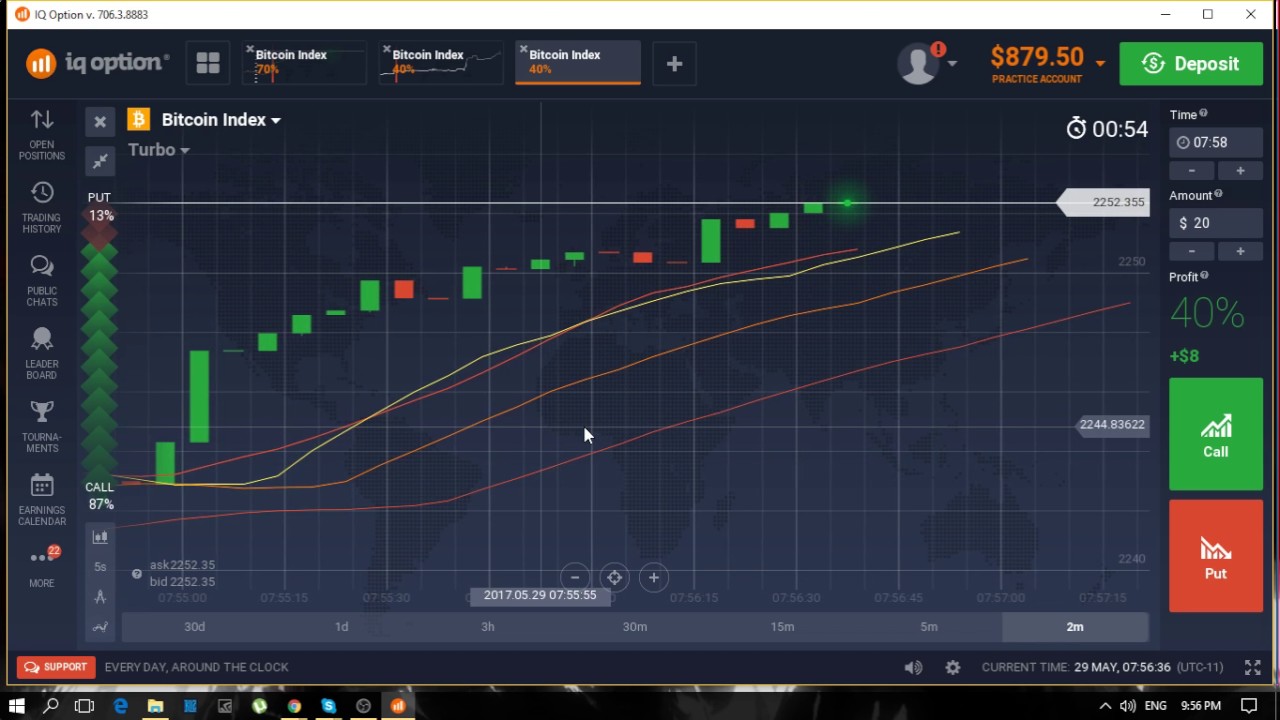Close the second Bitcoin Index tab
The width and height of the screenshot is (1280, 720).
click(386, 49)
